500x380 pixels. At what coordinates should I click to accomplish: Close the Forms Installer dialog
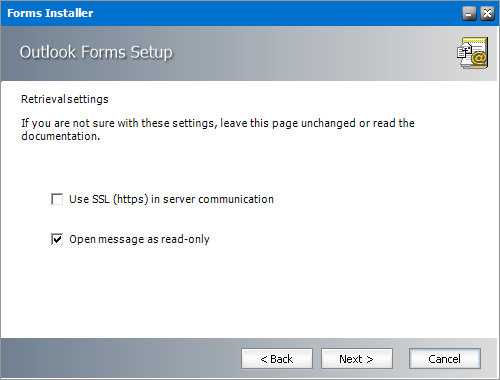tap(487, 14)
